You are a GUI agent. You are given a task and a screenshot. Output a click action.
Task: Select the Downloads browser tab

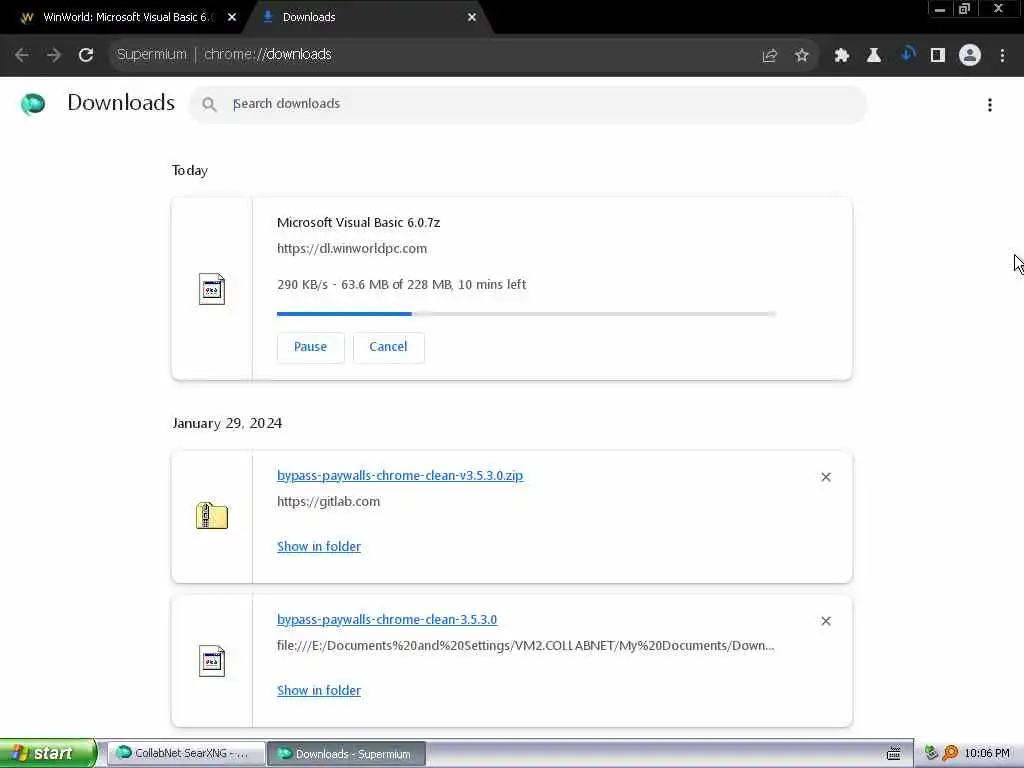point(366,18)
